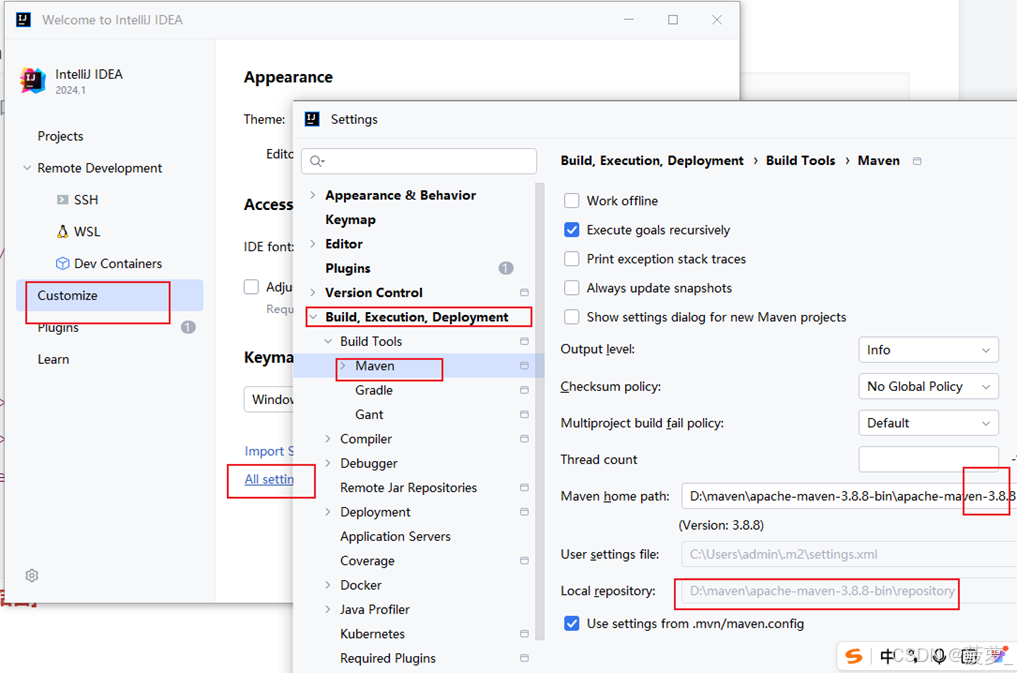Click project-level icon next to Kubernetes
Viewport: 1017px width, 673px height.
click(x=524, y=634)
